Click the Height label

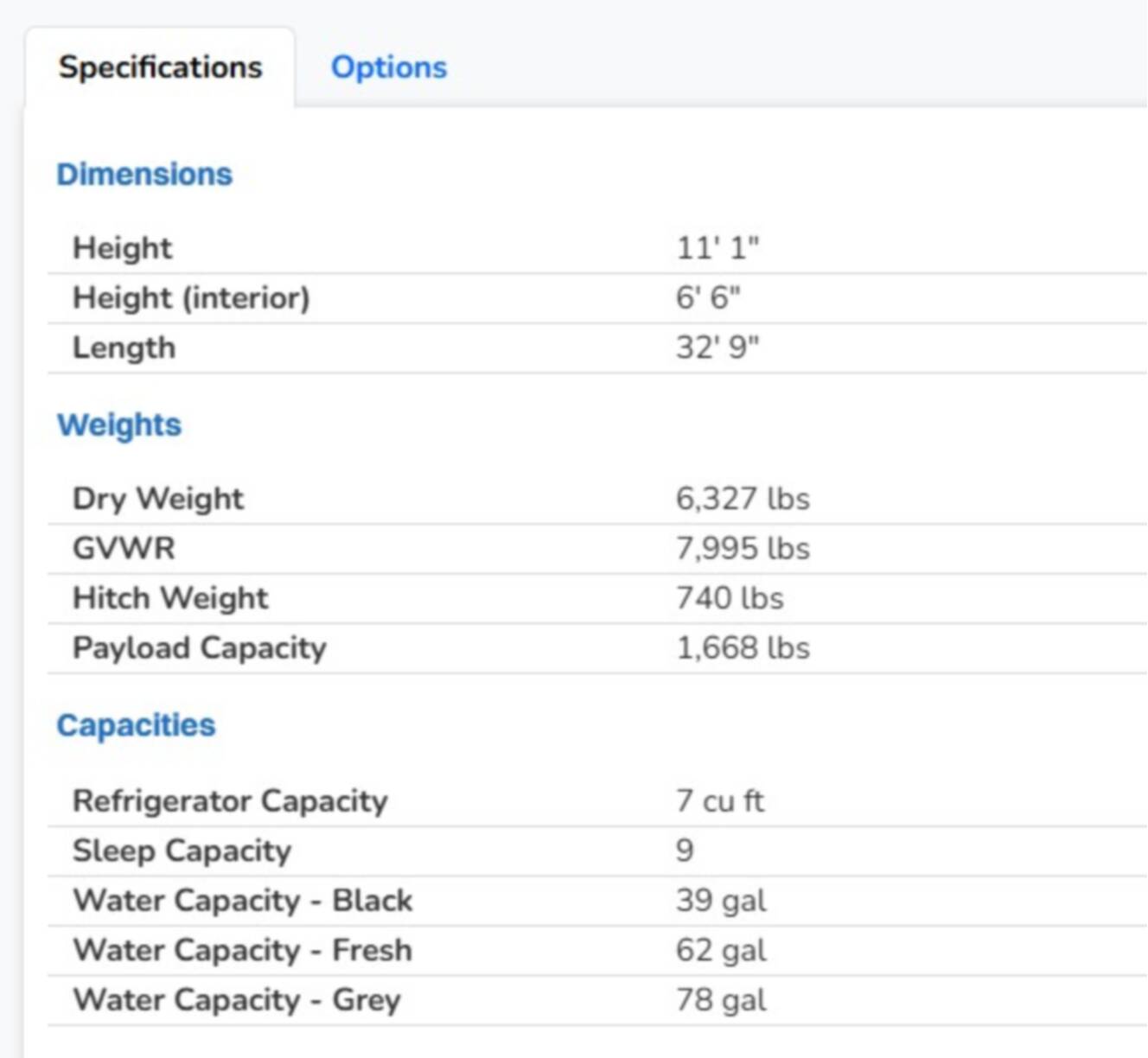click(x=123, y=248)
